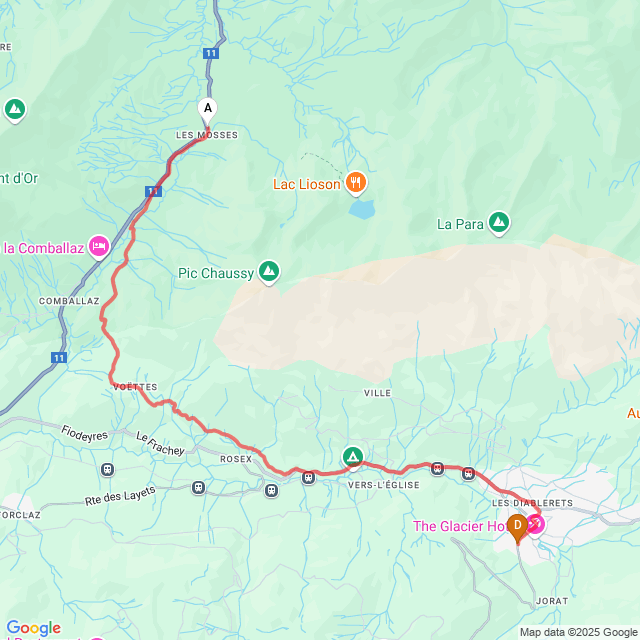
Task: Click the Map data ©2025 Google attribution
Action: (578, 632)
